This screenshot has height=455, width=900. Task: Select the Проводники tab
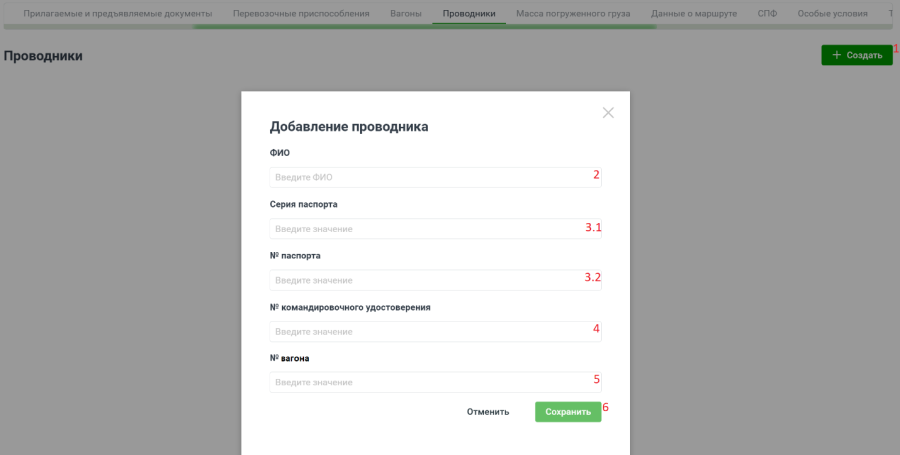tap(469, 14)
